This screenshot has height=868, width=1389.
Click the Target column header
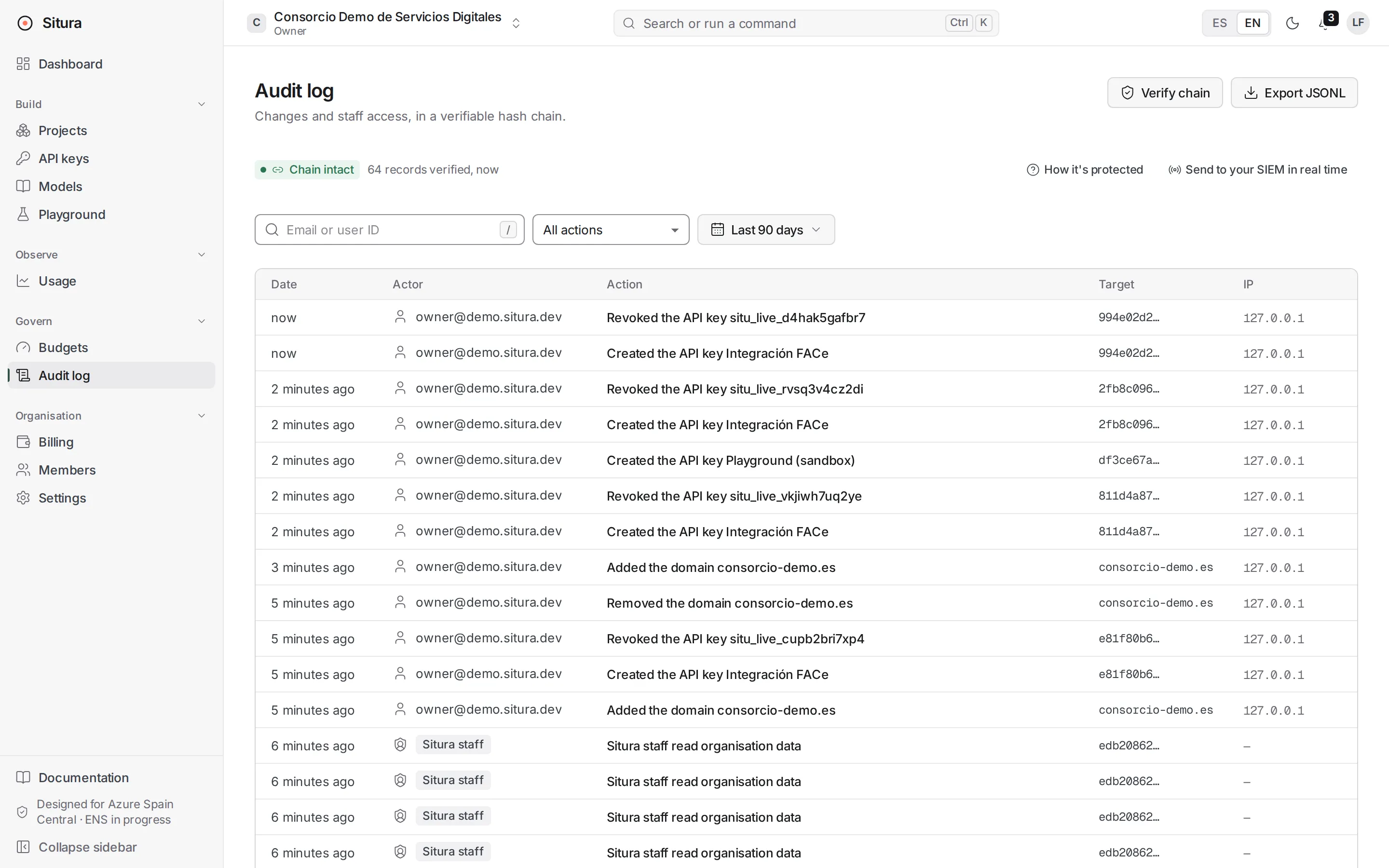(x=1117, y=284)
